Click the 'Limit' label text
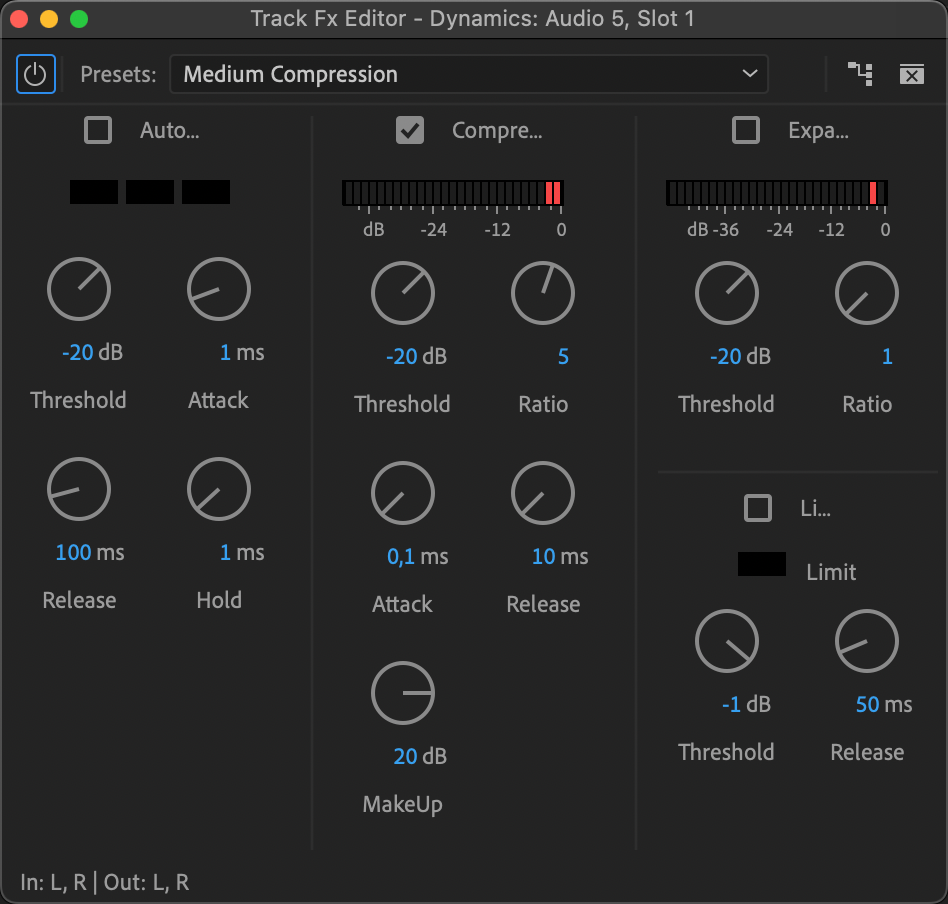 (831, 572)
